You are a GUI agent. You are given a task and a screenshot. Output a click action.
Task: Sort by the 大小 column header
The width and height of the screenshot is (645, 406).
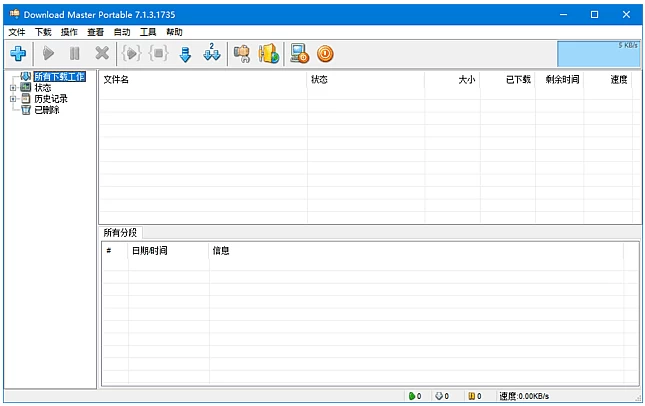click(466, 79)
